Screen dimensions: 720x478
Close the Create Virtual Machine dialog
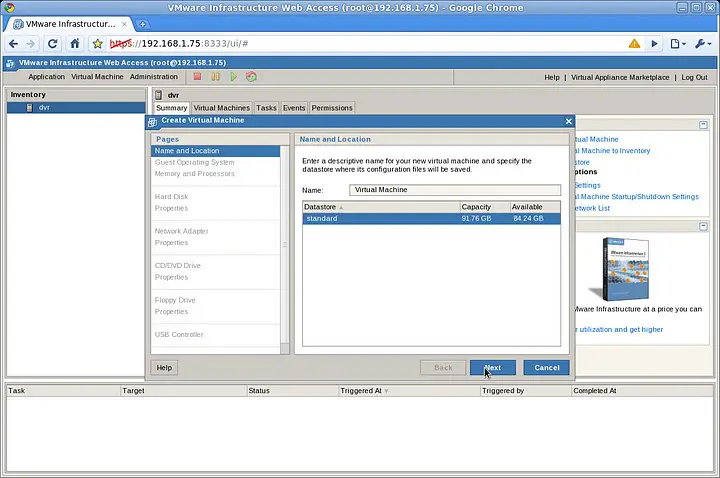(x=568, y=121)
